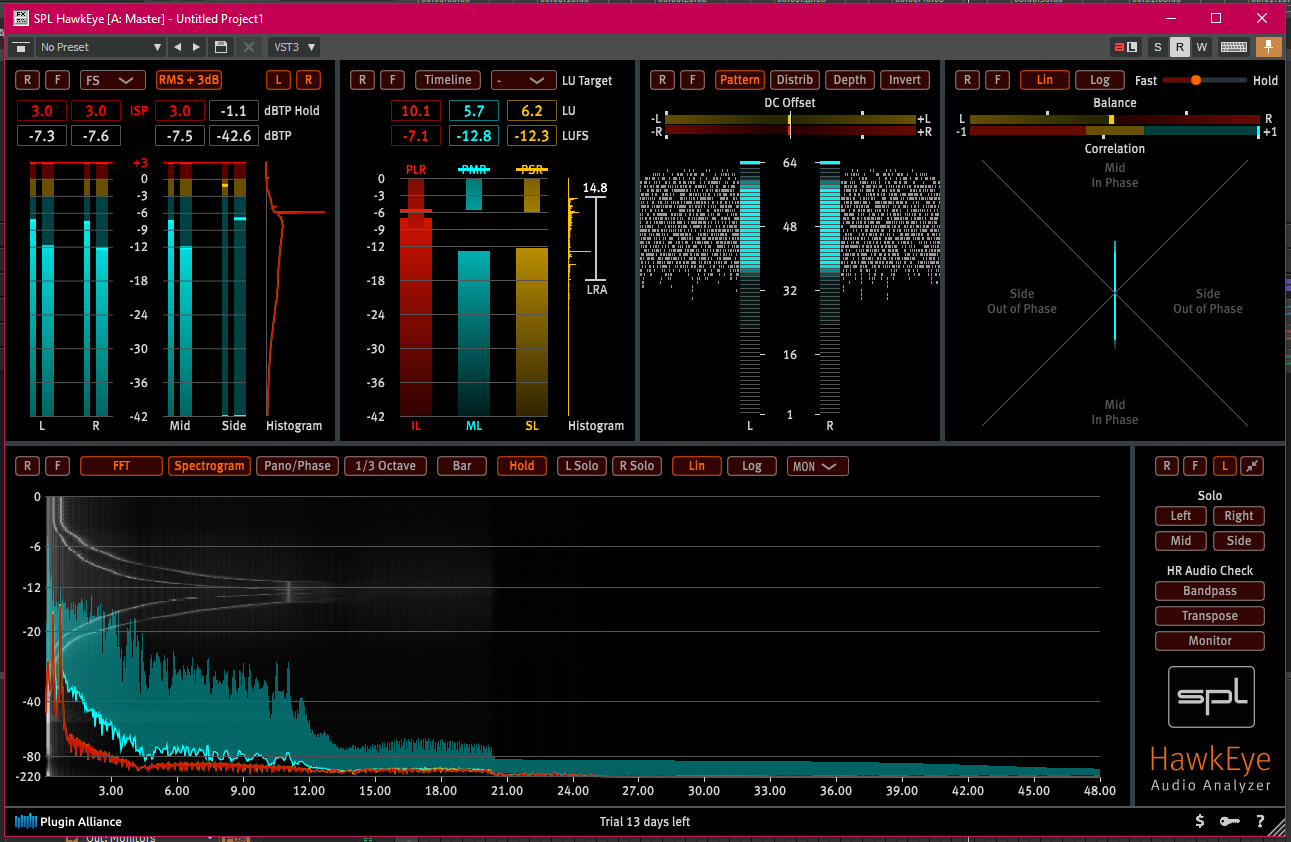Click the save preset floppy disk icon
Screen dimensions: 1291x842
[x=221, y=47]
